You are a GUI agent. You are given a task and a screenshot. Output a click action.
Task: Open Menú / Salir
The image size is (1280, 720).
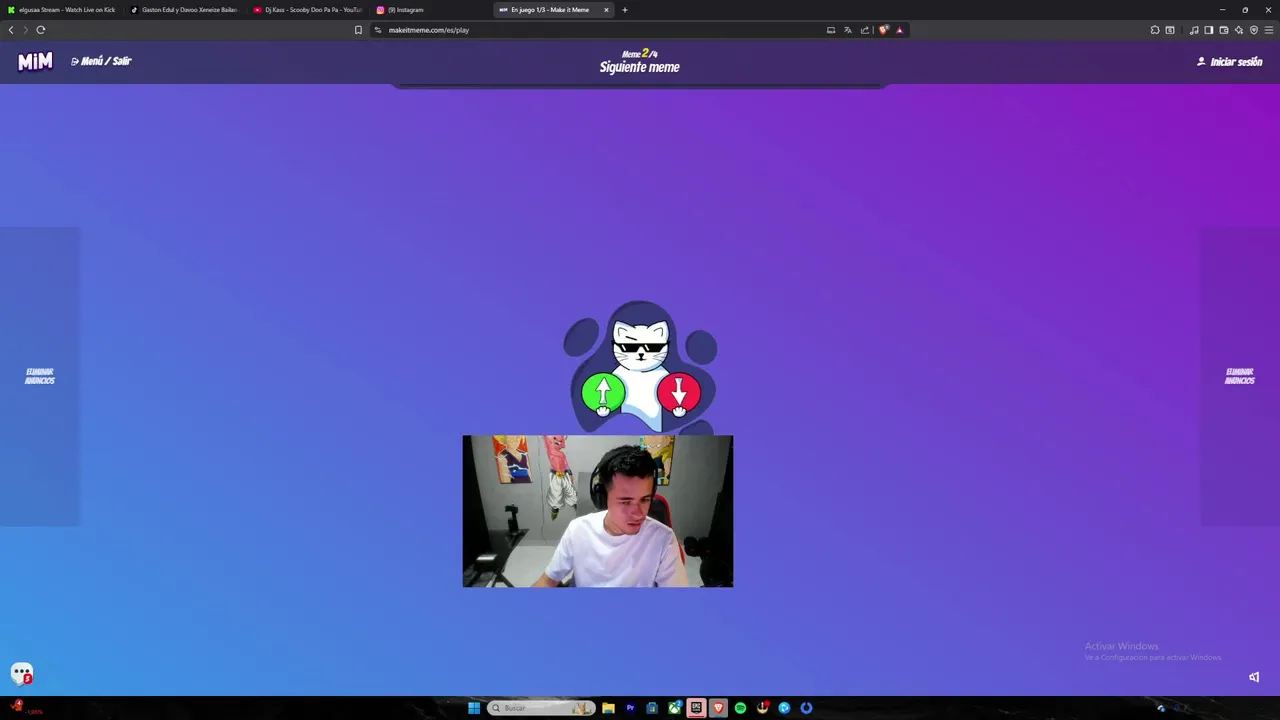point(101,61)
